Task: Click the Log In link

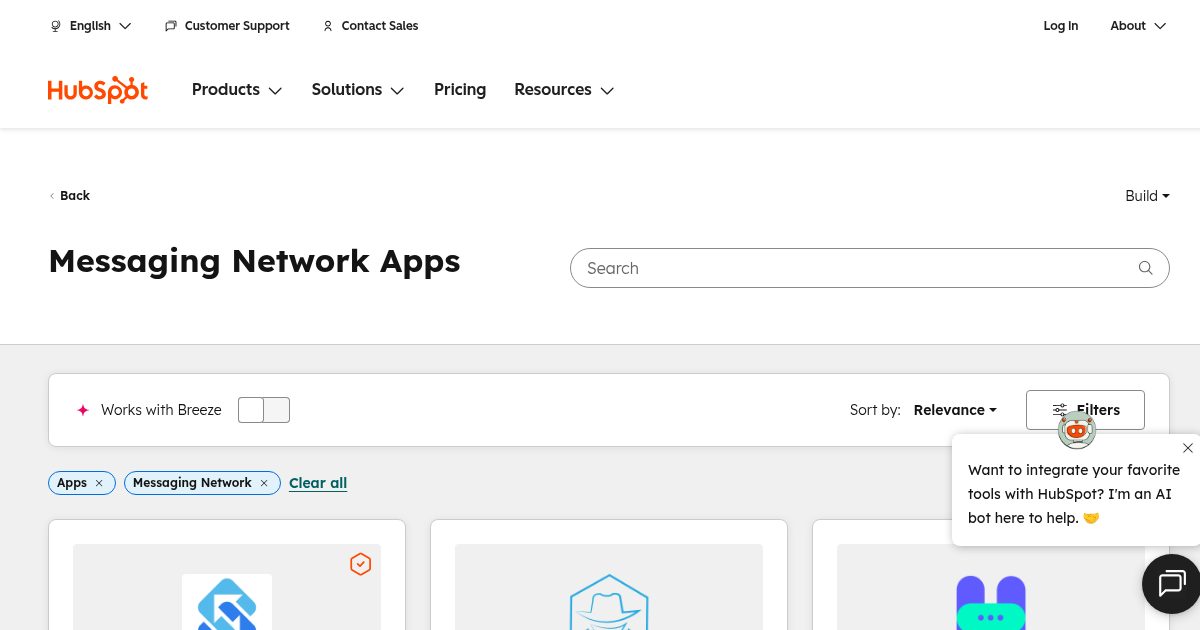Action: click(x=1061, y=26)
